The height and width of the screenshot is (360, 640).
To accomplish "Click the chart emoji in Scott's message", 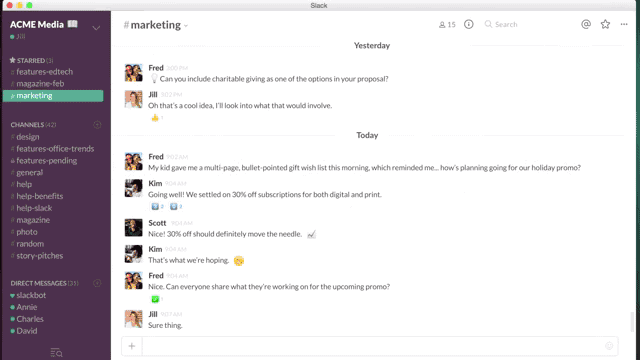I will (311, 234).
